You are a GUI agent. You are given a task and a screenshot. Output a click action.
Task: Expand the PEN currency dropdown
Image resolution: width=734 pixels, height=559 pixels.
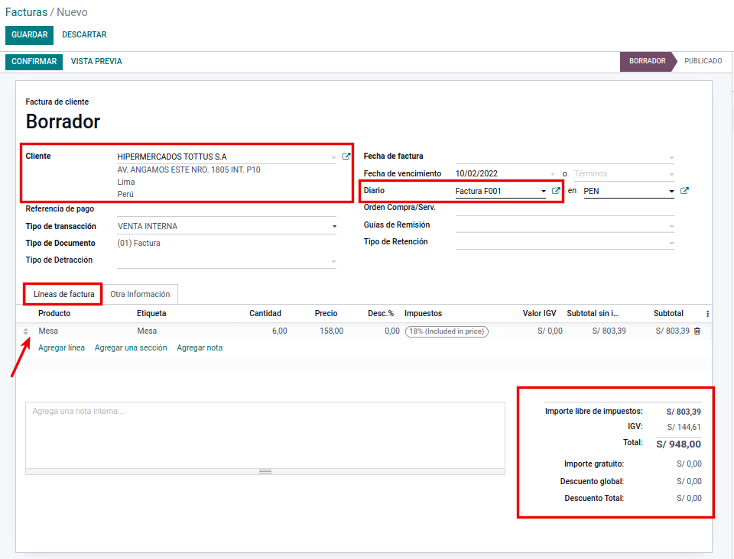tap(671, 191)
